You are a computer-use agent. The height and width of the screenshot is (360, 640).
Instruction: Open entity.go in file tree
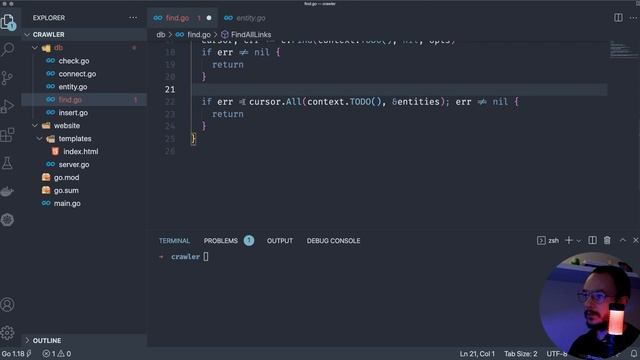73,87
